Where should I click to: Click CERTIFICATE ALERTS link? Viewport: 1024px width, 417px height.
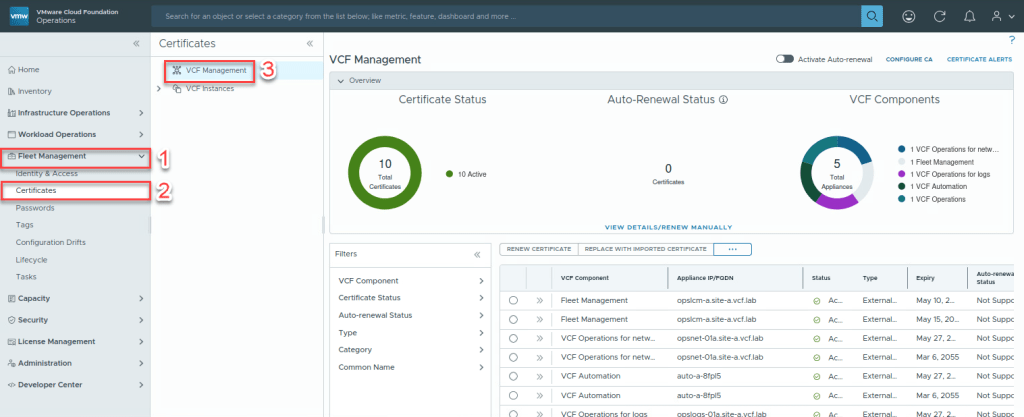click(x=980, y=59)
